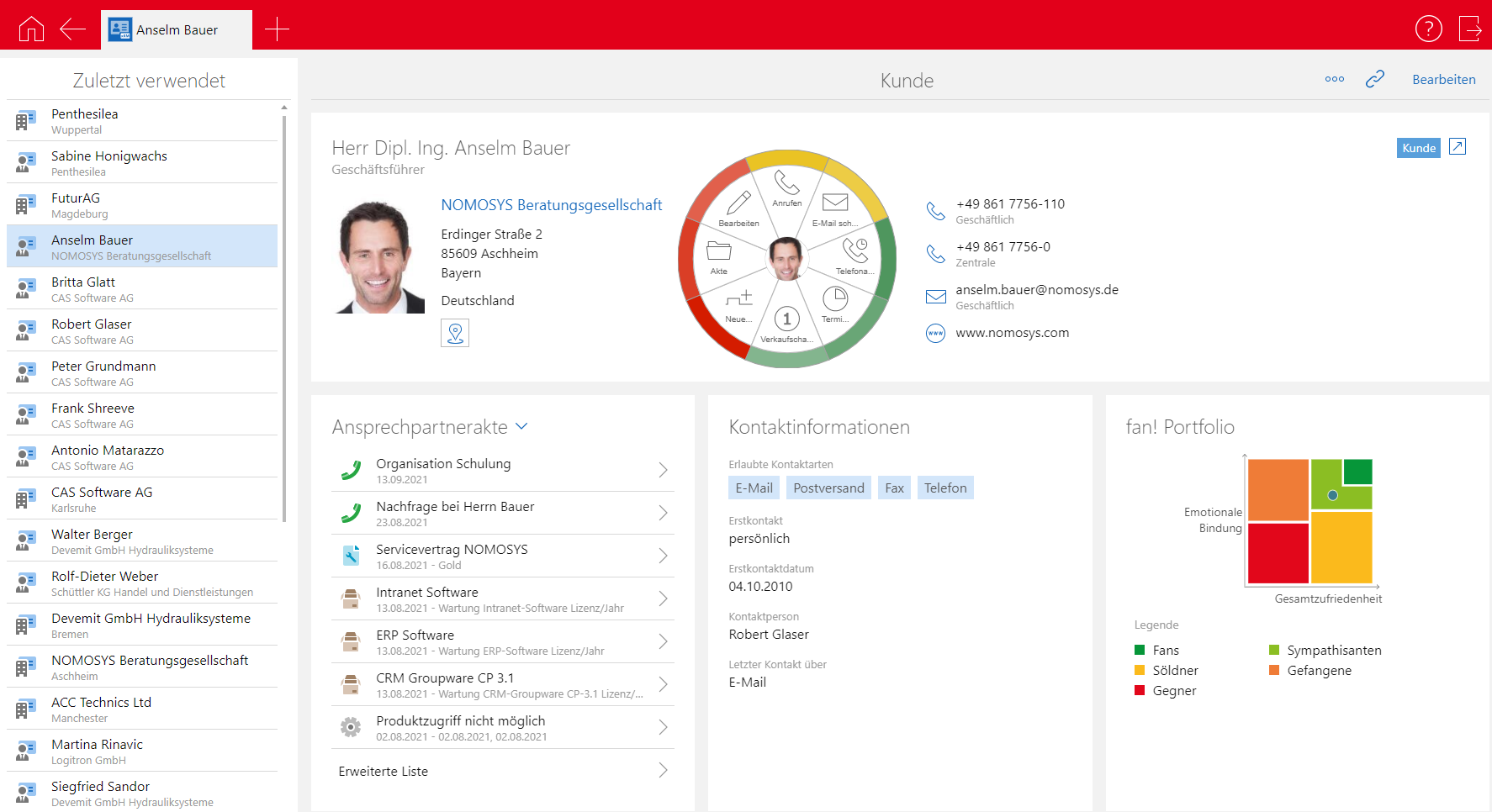Open the help question mark icon
This screenshot has width=1492, height=812.
pyautogui.click(x=1428, y=29)
